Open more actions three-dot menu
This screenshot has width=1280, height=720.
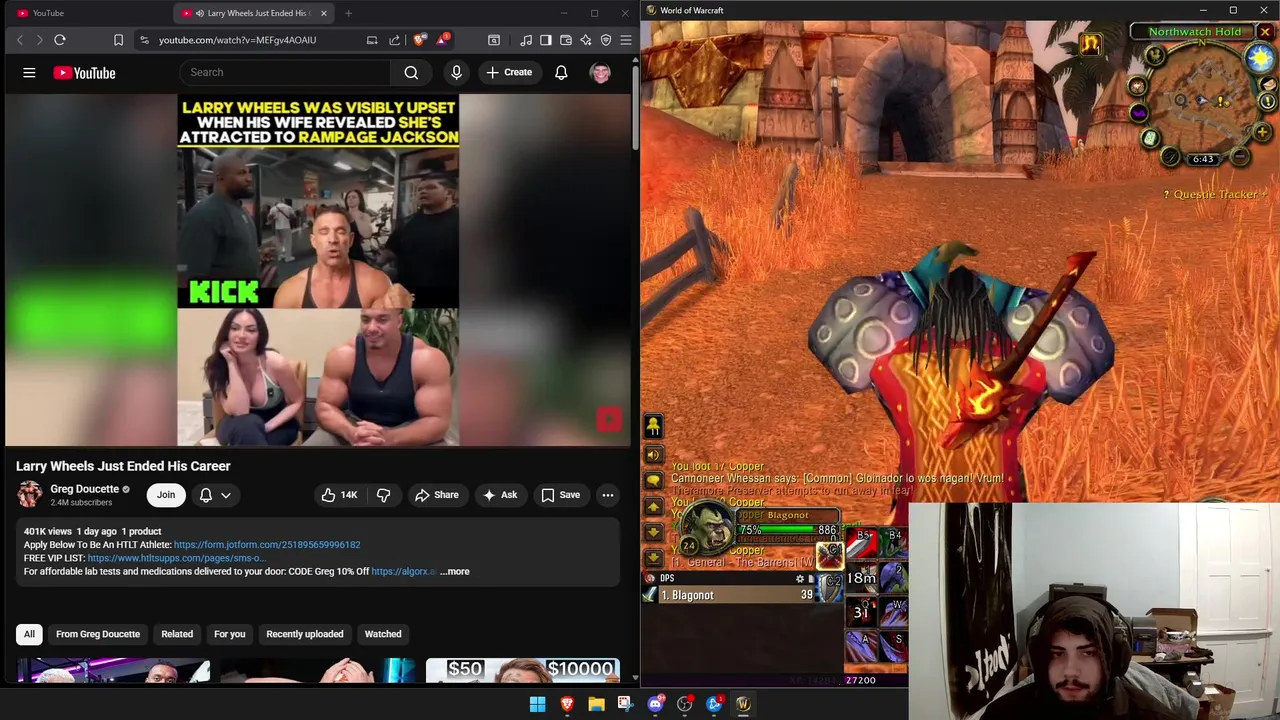(607, 495)
